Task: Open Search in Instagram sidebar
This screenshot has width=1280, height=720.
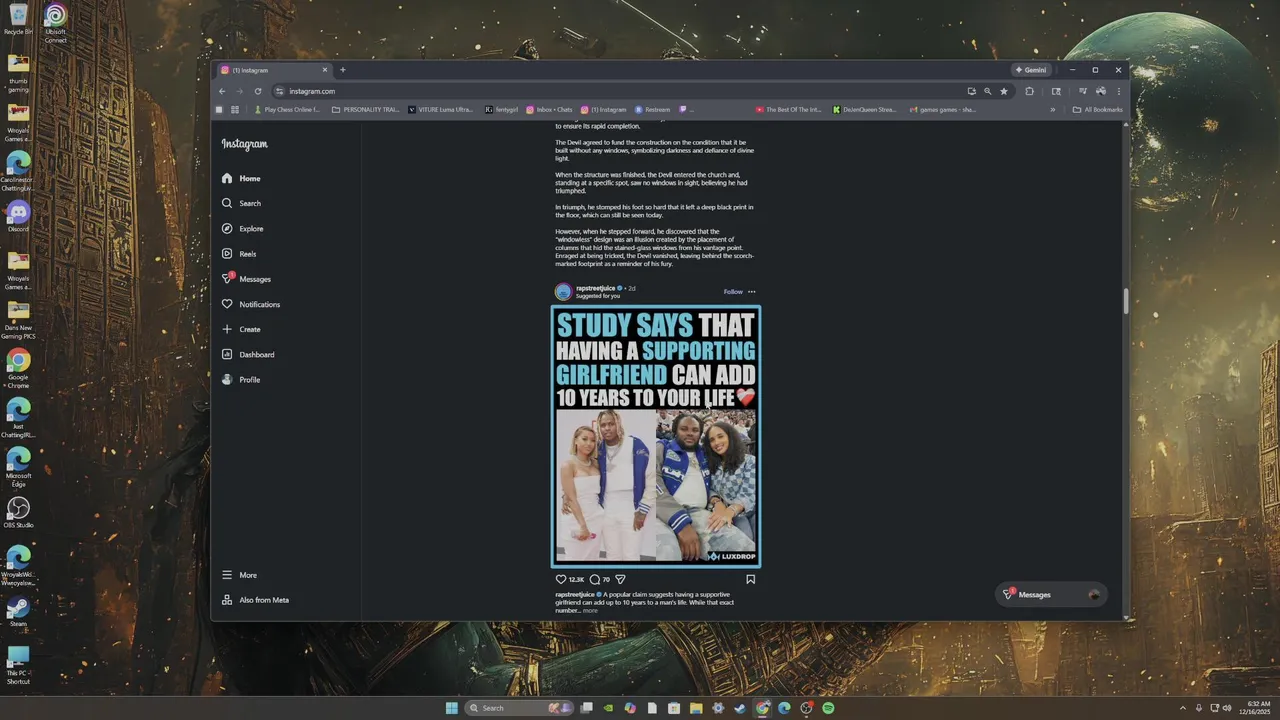Action: [242, 203]
